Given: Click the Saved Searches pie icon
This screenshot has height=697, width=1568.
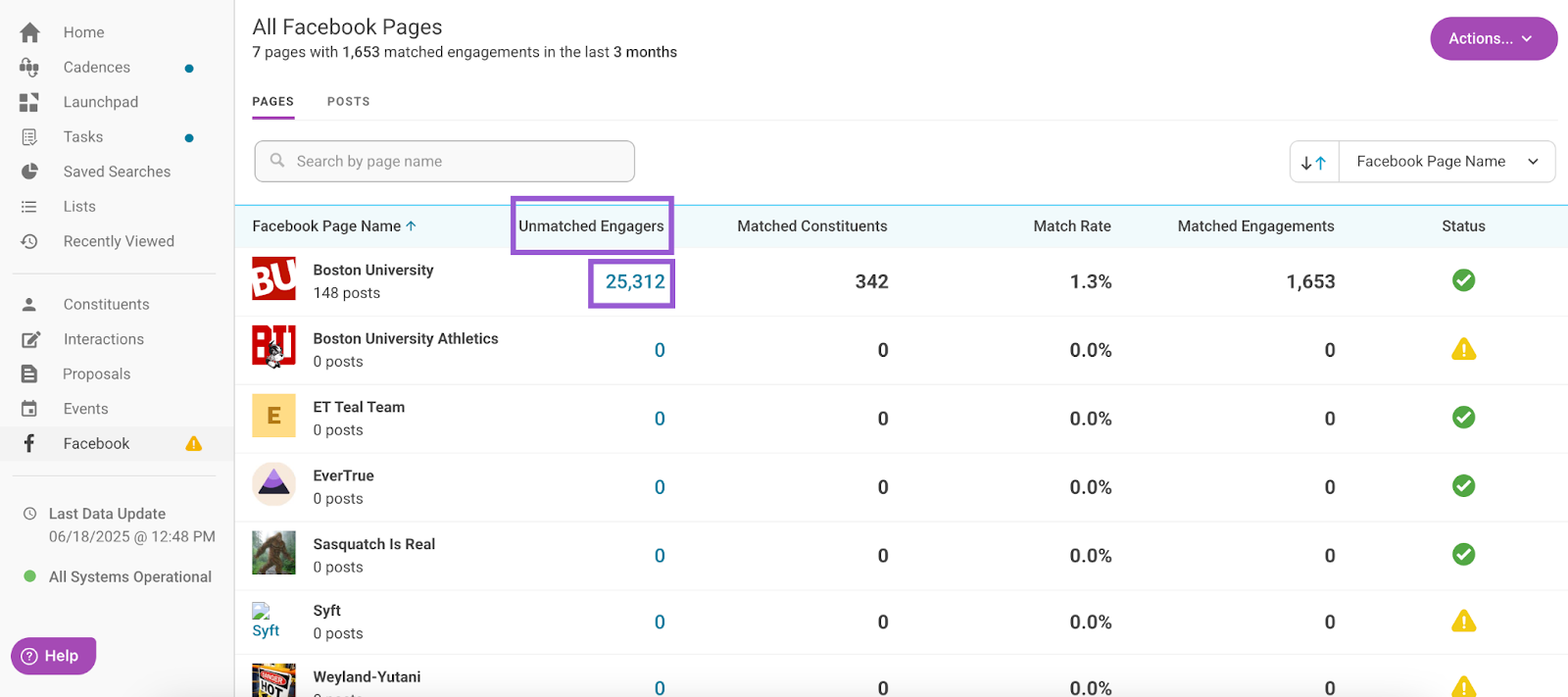Looking at the screenshot, I should click(29, 172).
